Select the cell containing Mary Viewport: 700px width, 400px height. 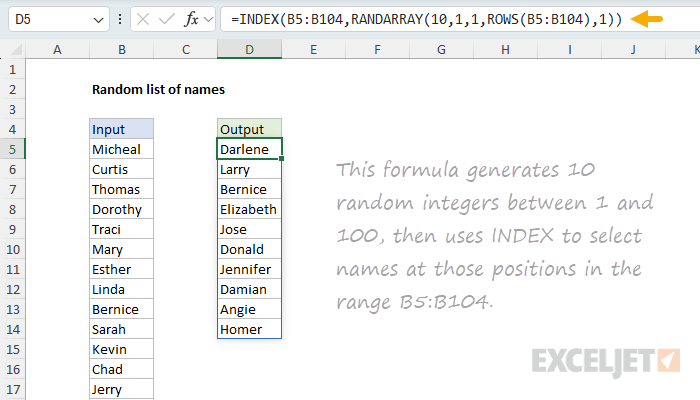[121, 250]
